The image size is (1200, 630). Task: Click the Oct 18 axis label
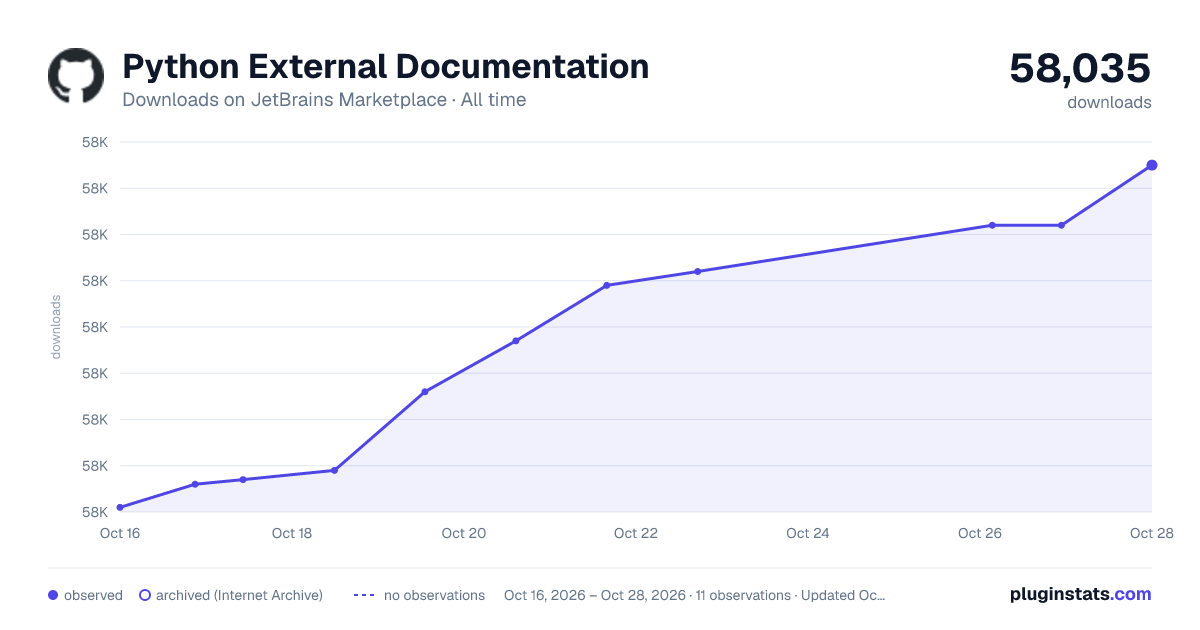[292, 533]
